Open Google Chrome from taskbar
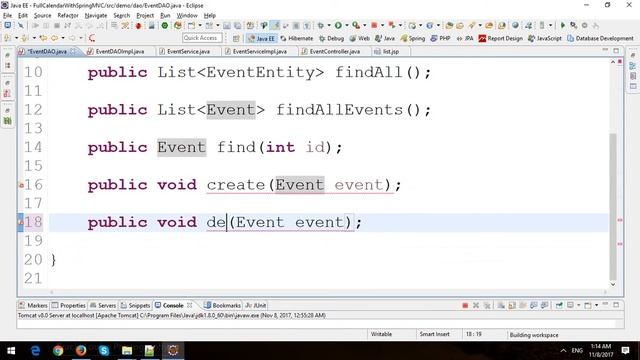 (58, 351)
